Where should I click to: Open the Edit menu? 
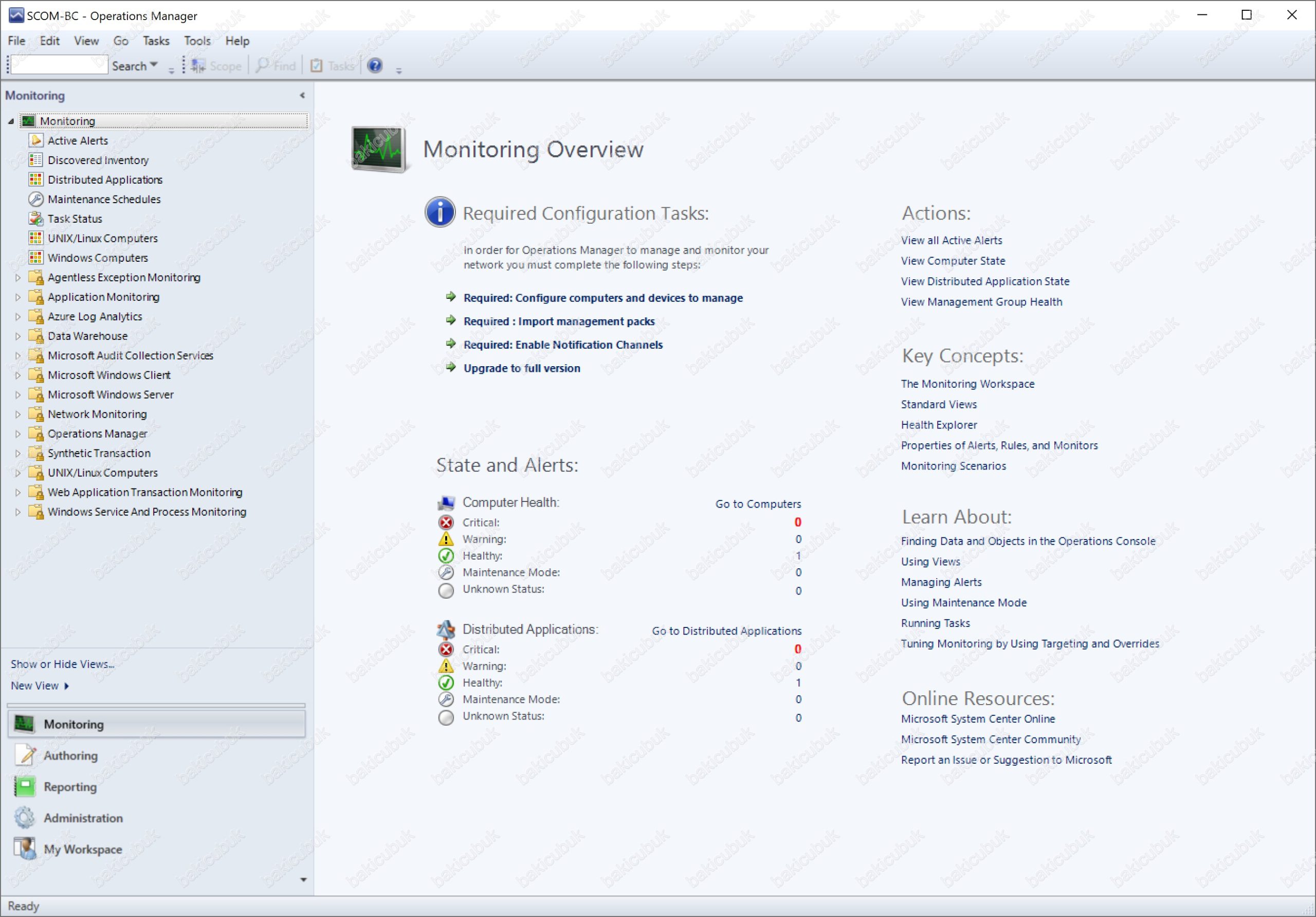[x=49, y=41]
